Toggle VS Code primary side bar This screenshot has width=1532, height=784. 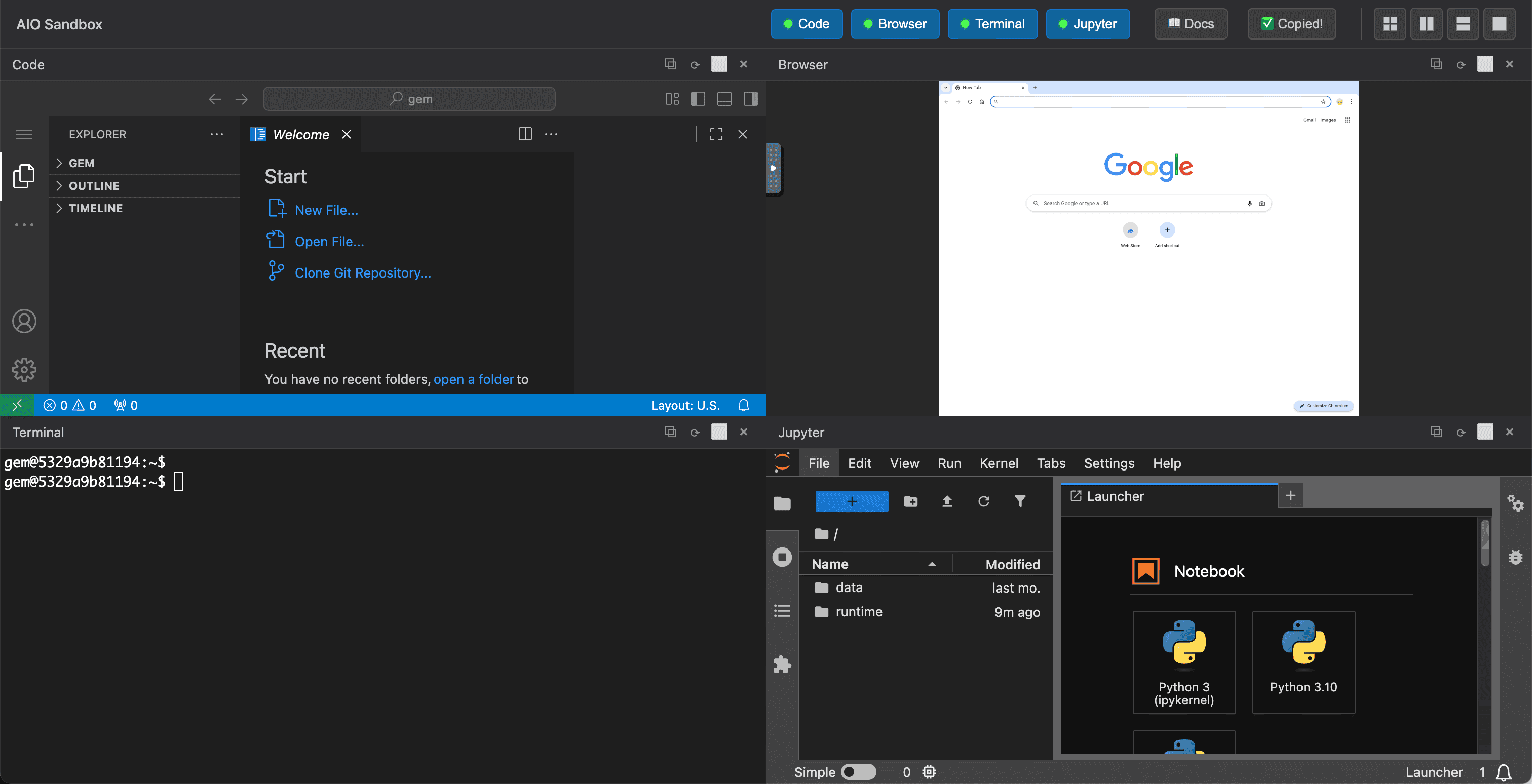(x=698, y=99)
